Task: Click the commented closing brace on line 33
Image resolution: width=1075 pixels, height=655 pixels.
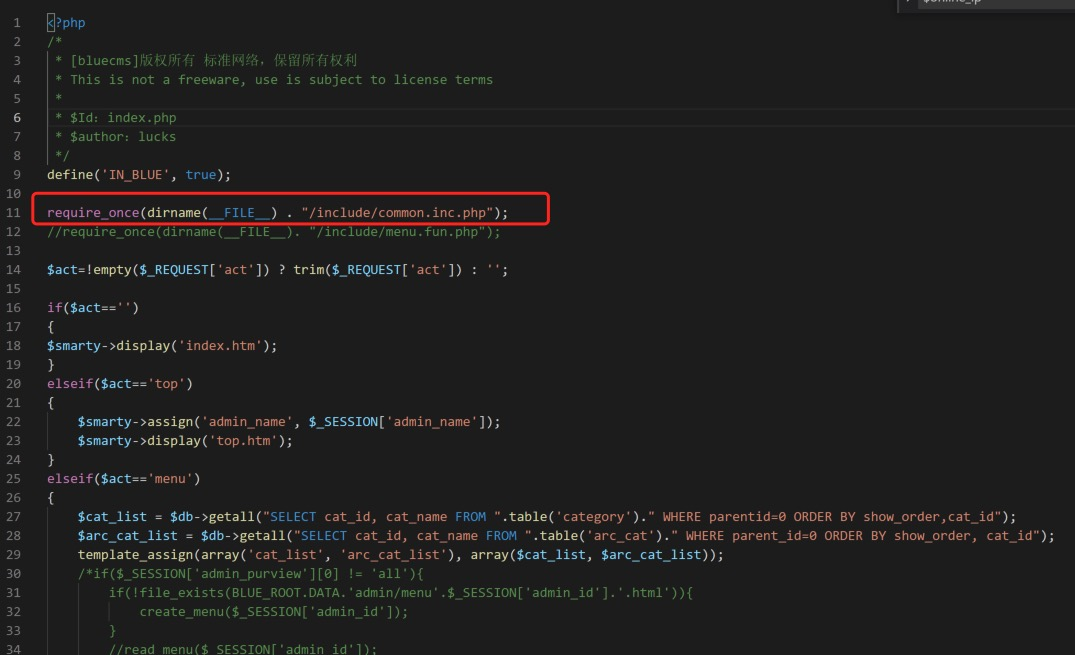Action: 112,630
